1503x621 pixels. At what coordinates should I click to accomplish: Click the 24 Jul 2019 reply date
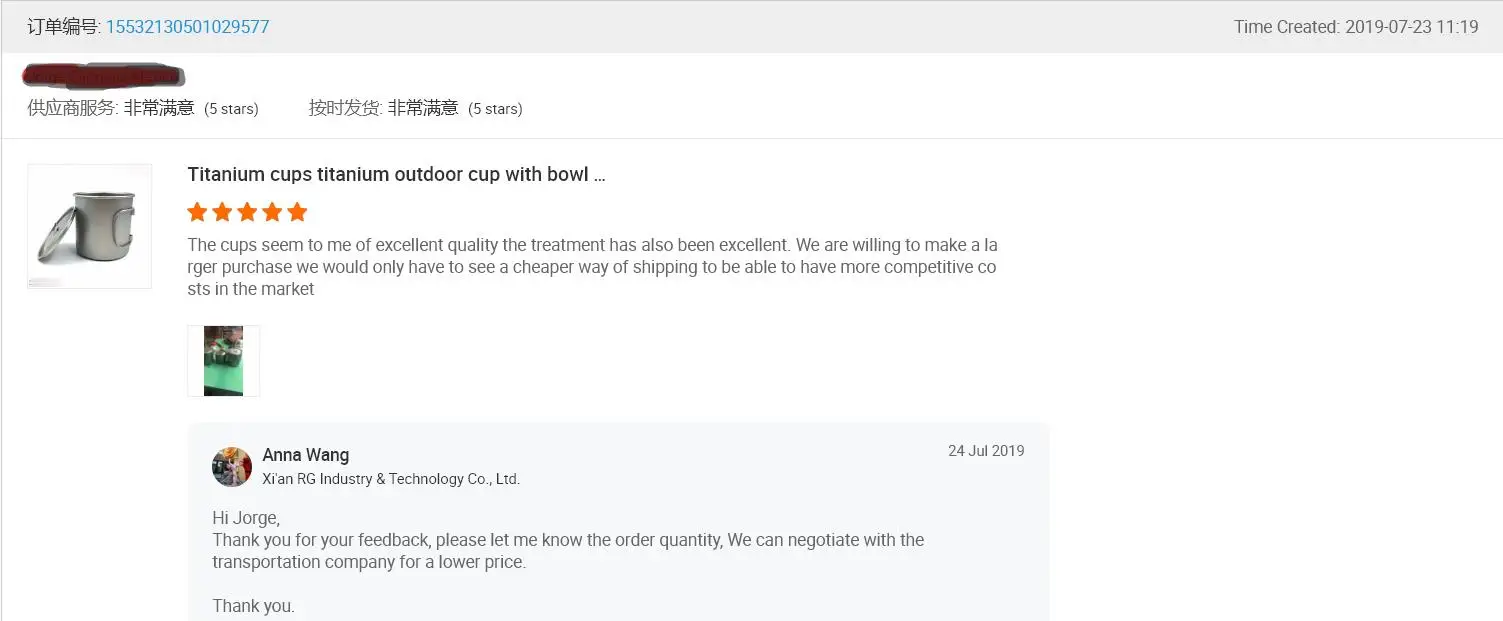click(x=986, y=451)
